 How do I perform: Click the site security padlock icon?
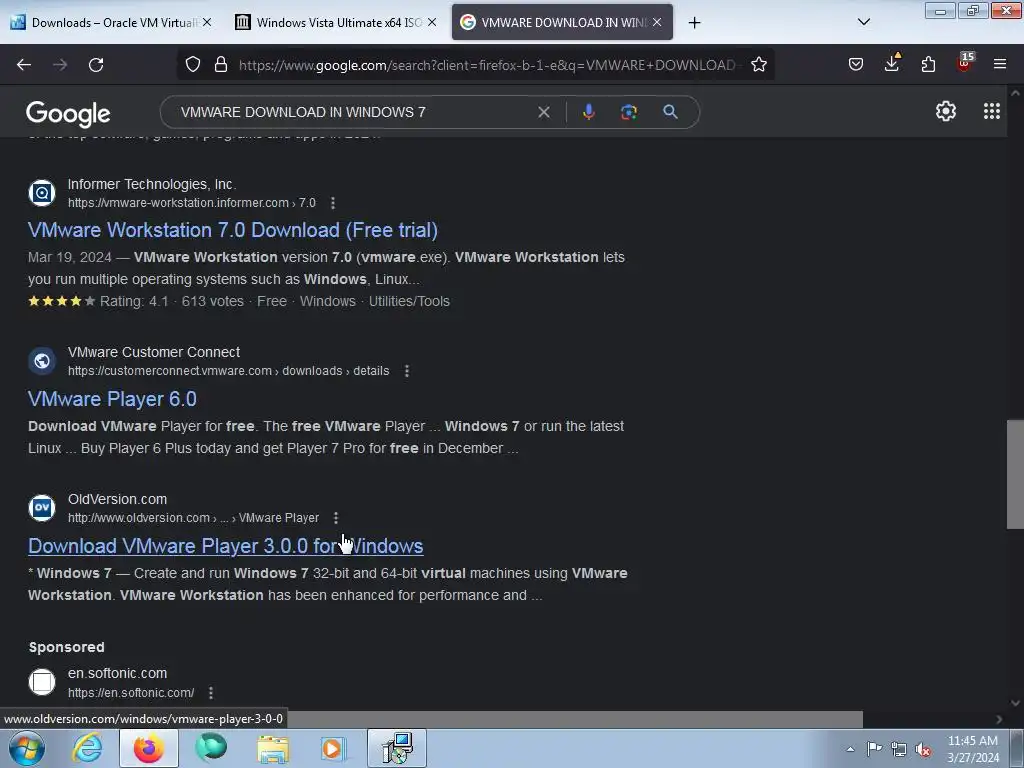coord(221,64)
